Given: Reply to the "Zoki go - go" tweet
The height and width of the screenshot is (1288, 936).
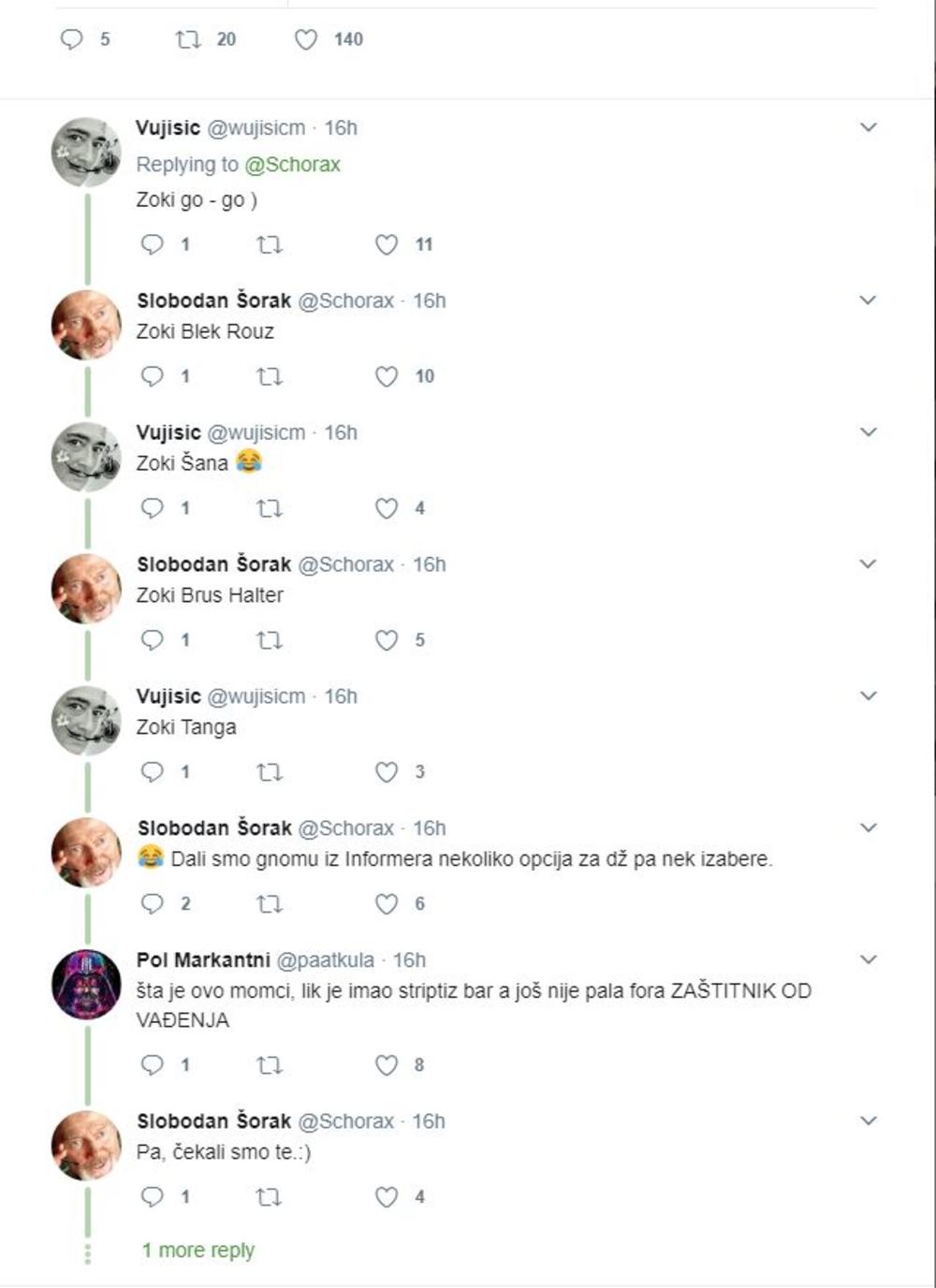Looking at the screenshot, I should [153, 245].
